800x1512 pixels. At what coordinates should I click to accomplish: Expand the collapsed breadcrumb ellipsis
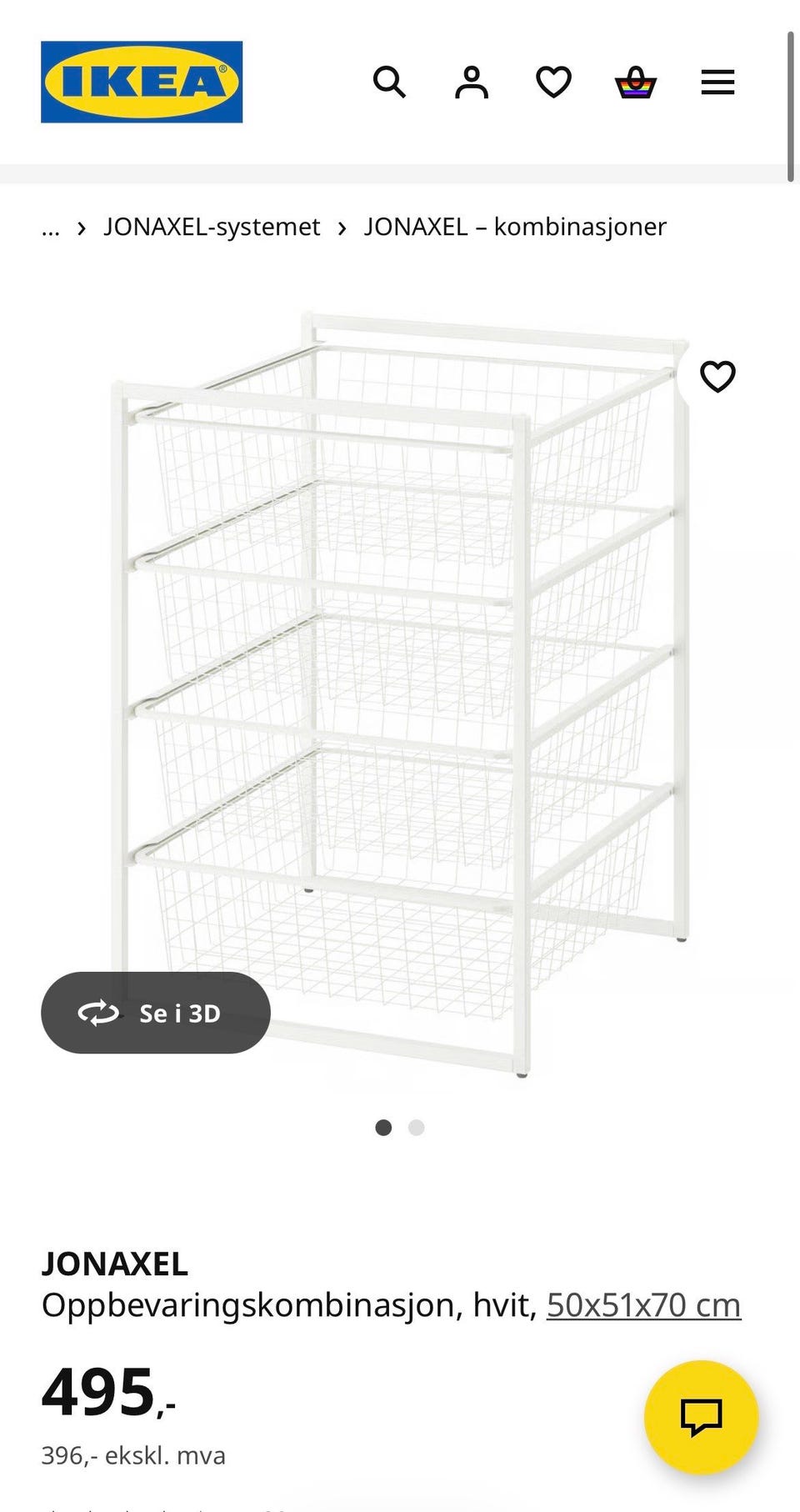(x=51, y=228)
